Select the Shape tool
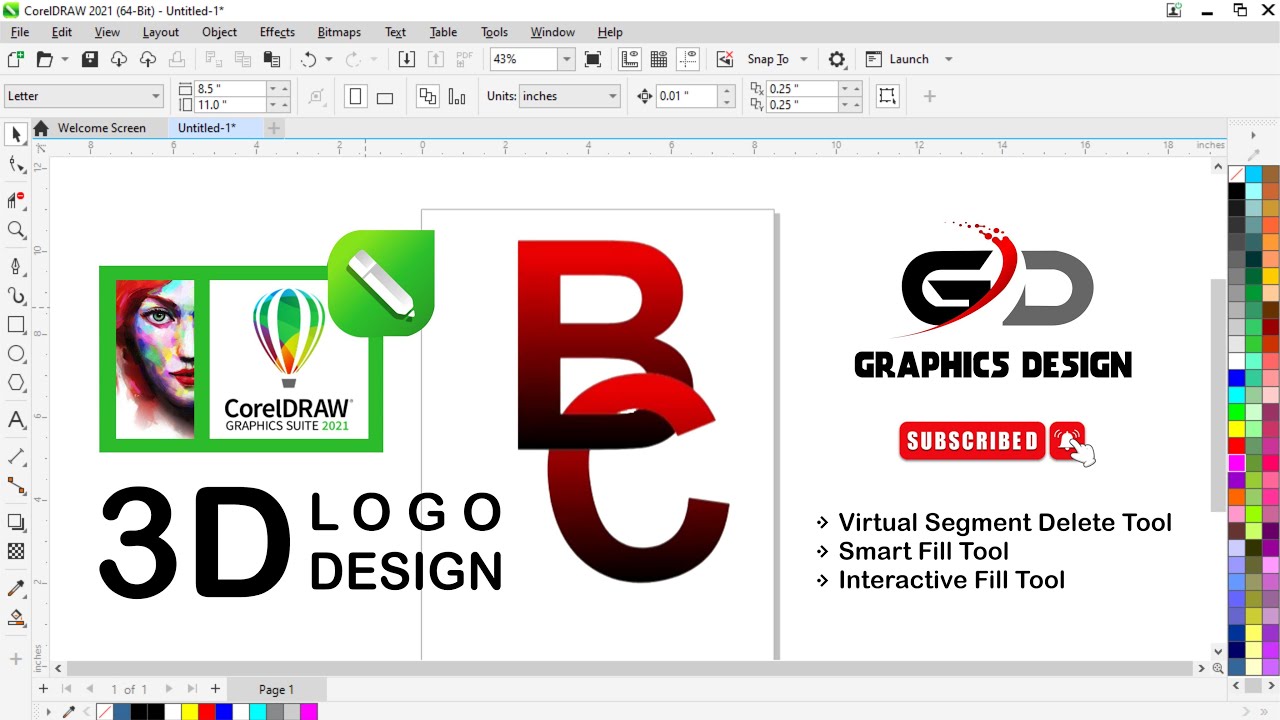The height and width of the screenshot is (720, 1280). [16, 165]
